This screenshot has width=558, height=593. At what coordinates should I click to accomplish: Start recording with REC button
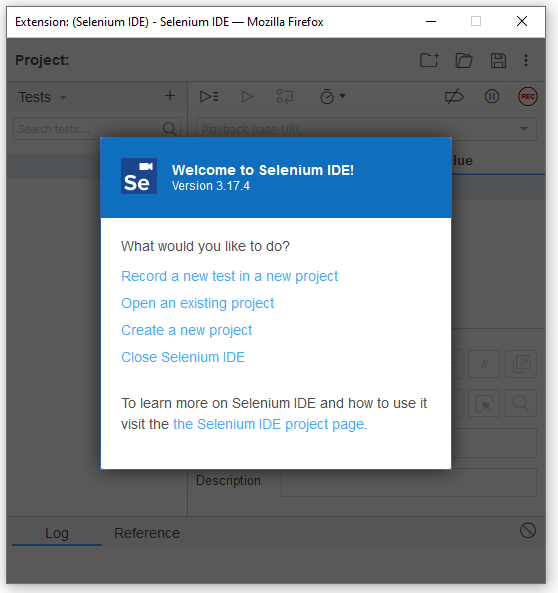point(528,96)
